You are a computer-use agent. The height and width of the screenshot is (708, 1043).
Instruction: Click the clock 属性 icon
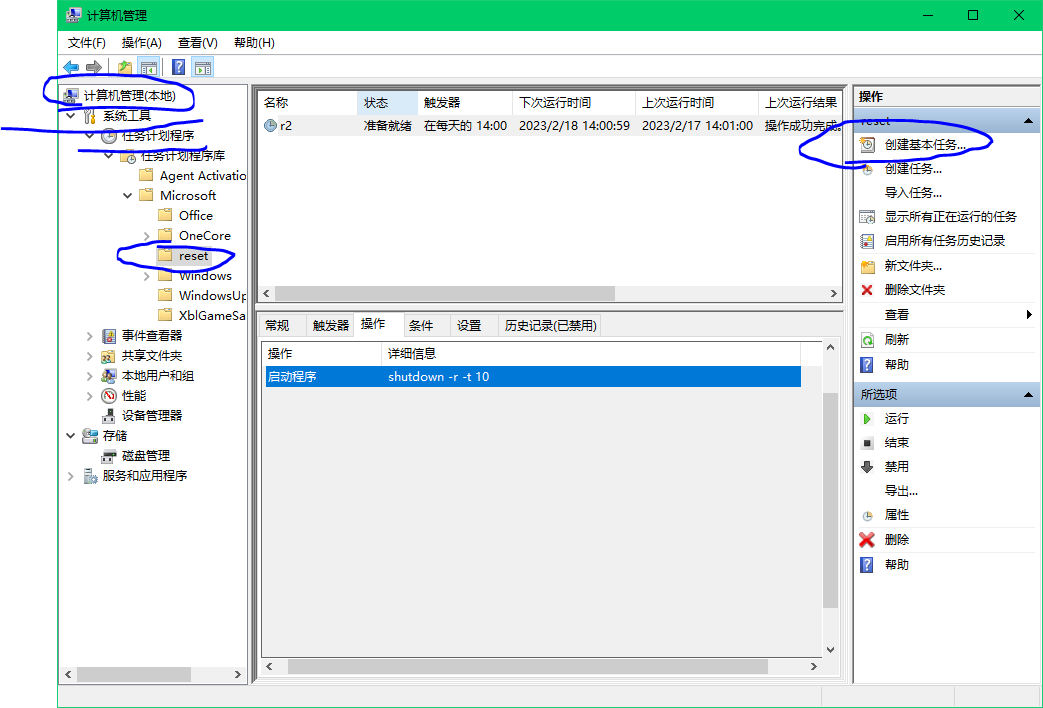click(x=867, y=516)
